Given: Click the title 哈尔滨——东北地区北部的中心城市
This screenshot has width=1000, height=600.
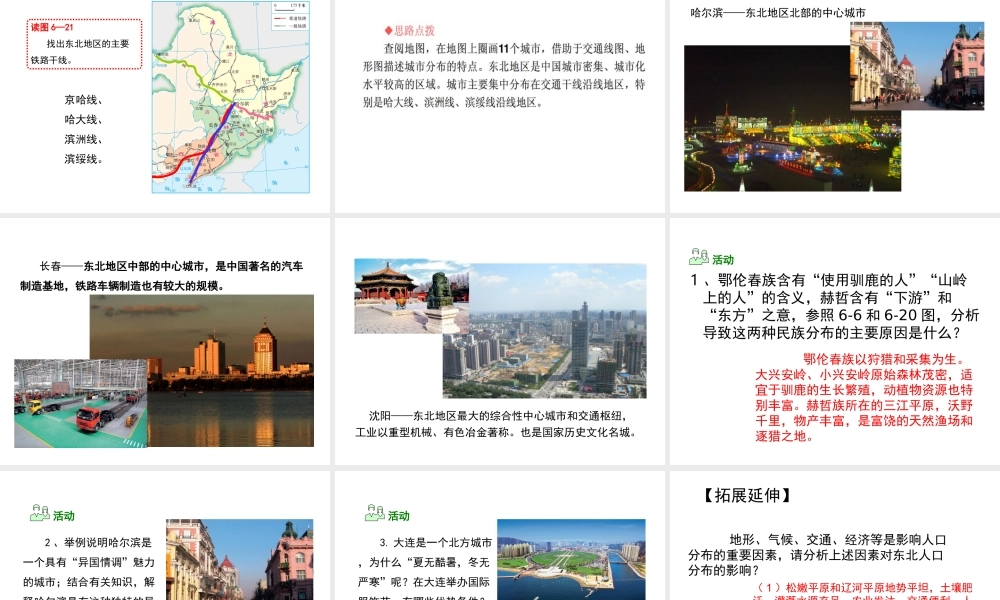Looking at the screenshot, I should tap(777, 13).
